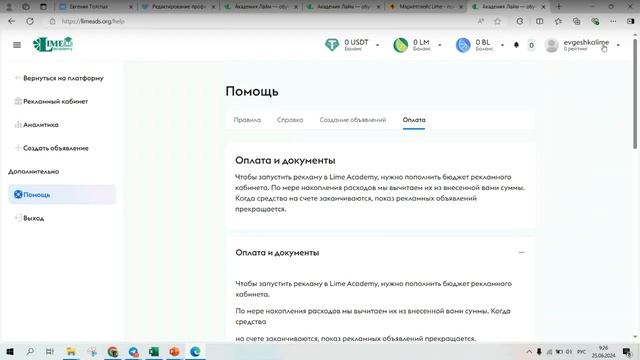Click the volume icon in system tray
The height and width of the screenshot is (360, 640).
[569, 351]
